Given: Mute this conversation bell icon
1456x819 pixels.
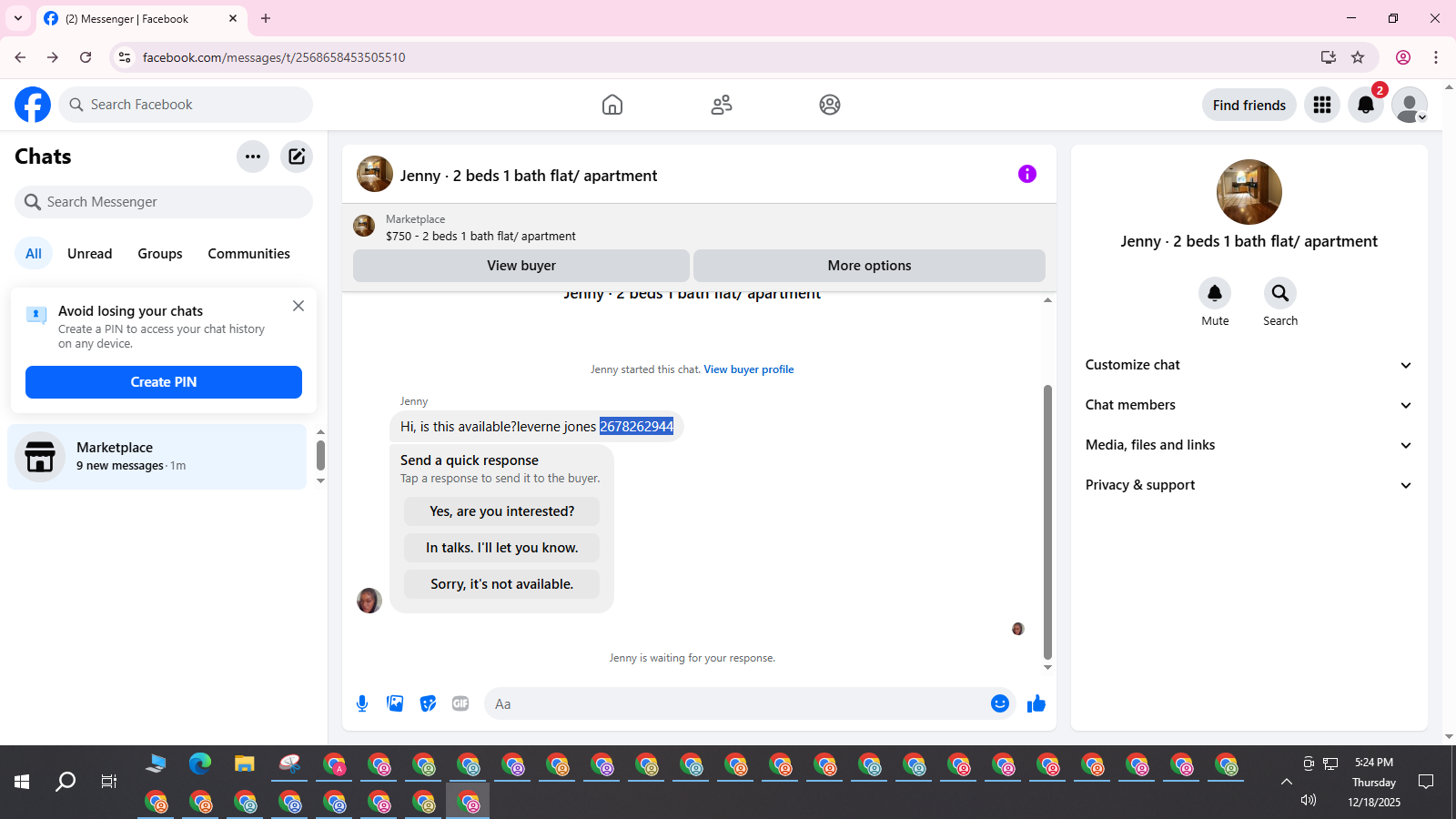Looking at the screenshot, I should [x=1215, y=293].
